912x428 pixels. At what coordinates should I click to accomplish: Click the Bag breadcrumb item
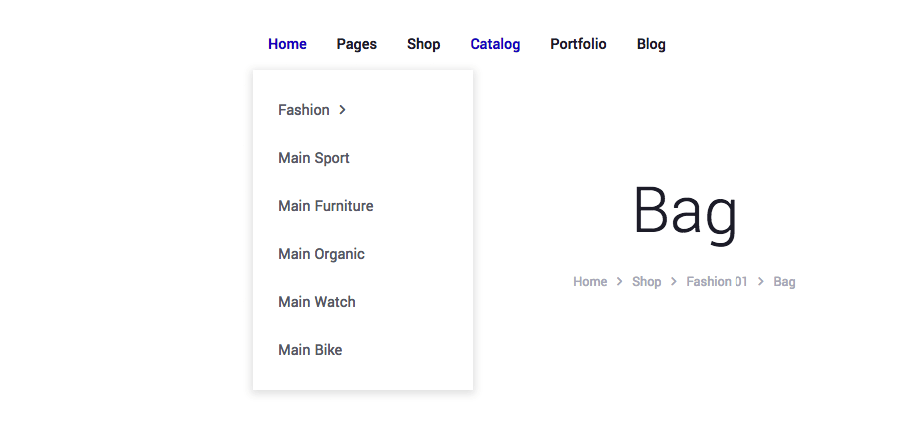coord(784,282)
